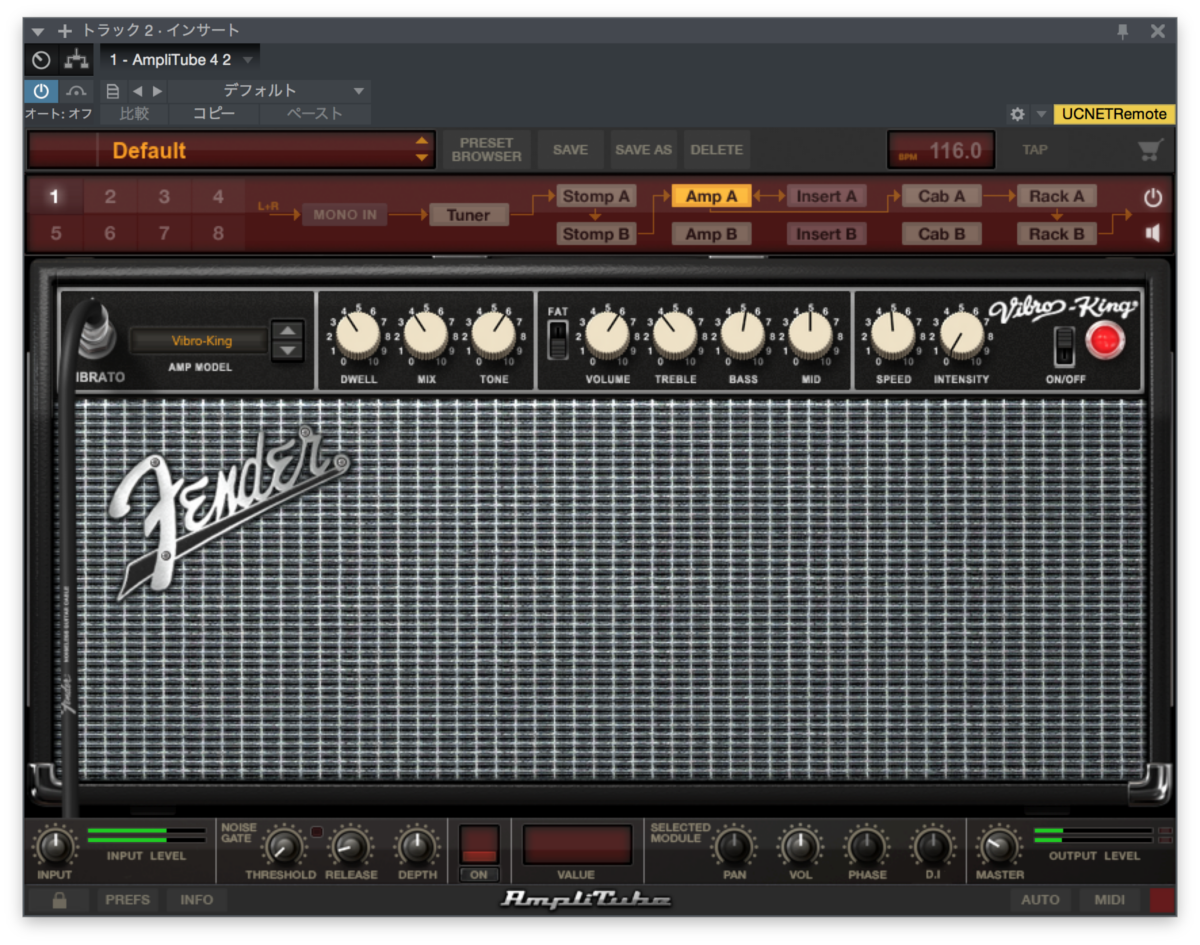Open the gear settings icon

(x=1017, y=114)
